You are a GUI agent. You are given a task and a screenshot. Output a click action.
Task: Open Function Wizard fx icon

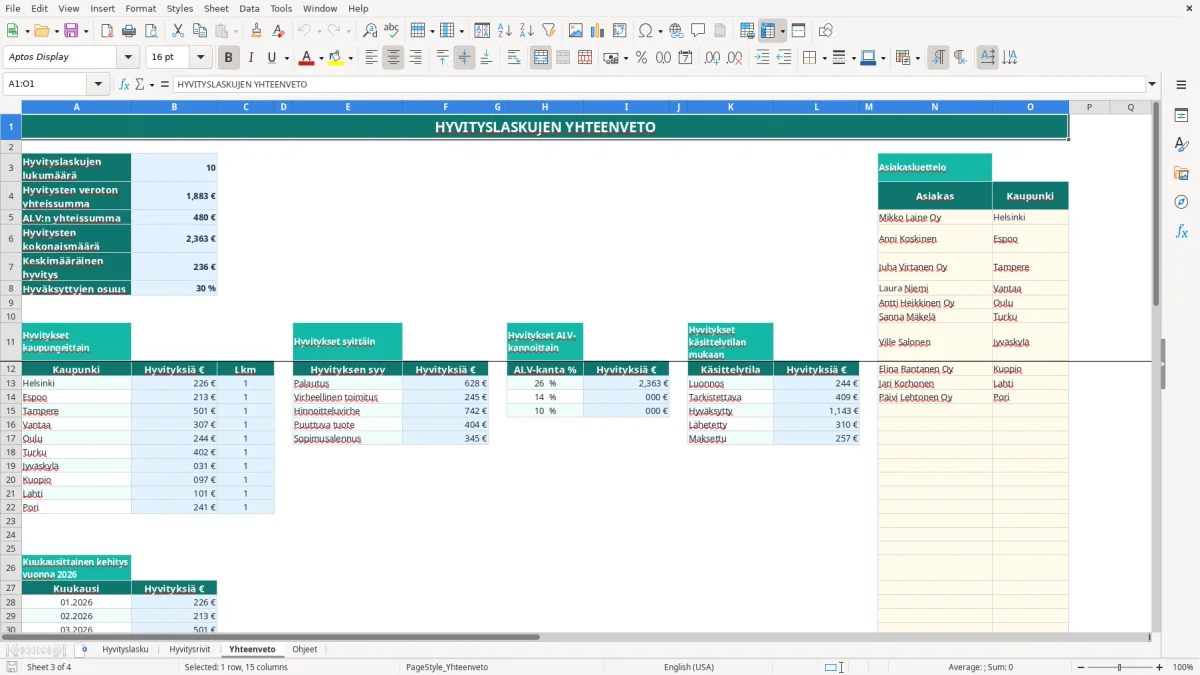125,84
